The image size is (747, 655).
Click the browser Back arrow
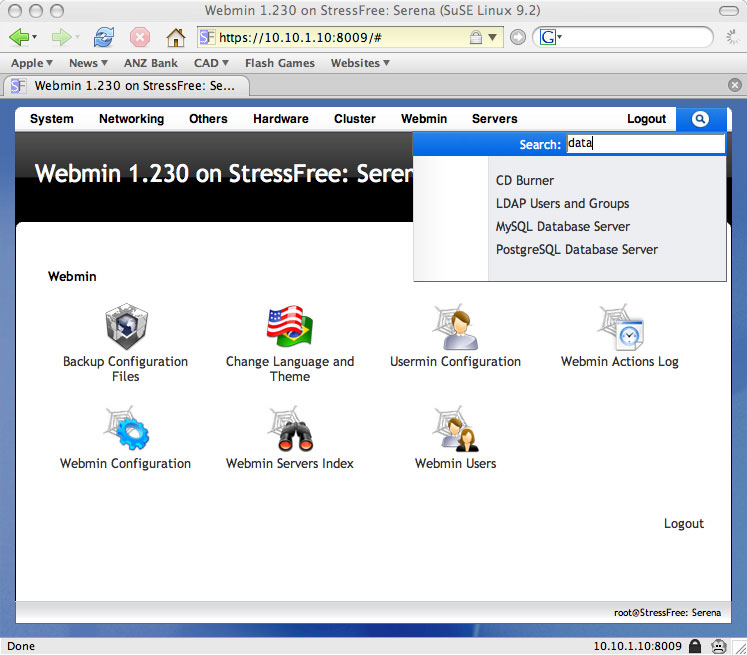point(19,37)
